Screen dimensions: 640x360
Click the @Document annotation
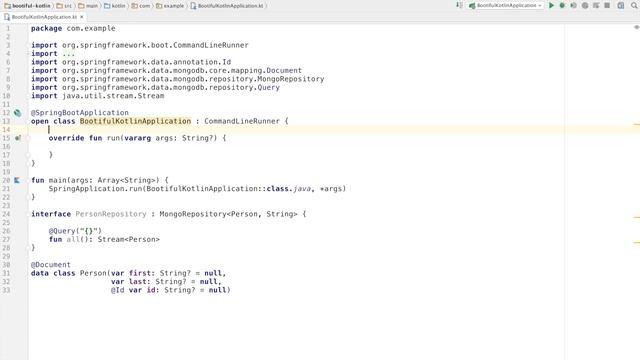pyautogui.click(x=51, y=264)
